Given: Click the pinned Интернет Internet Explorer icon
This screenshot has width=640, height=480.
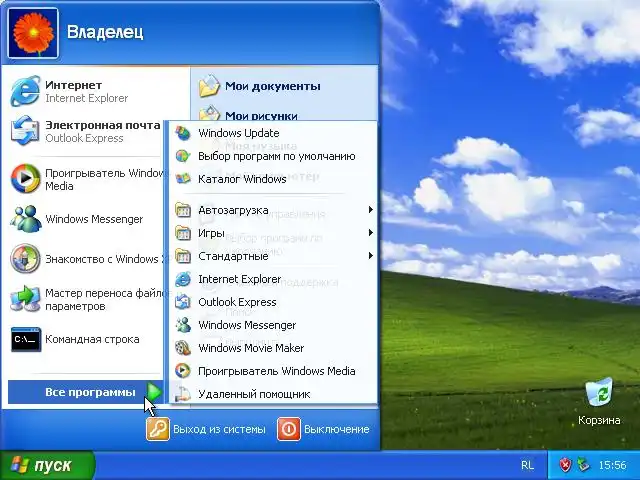Looking at the screenshot, I should [25, 91].
